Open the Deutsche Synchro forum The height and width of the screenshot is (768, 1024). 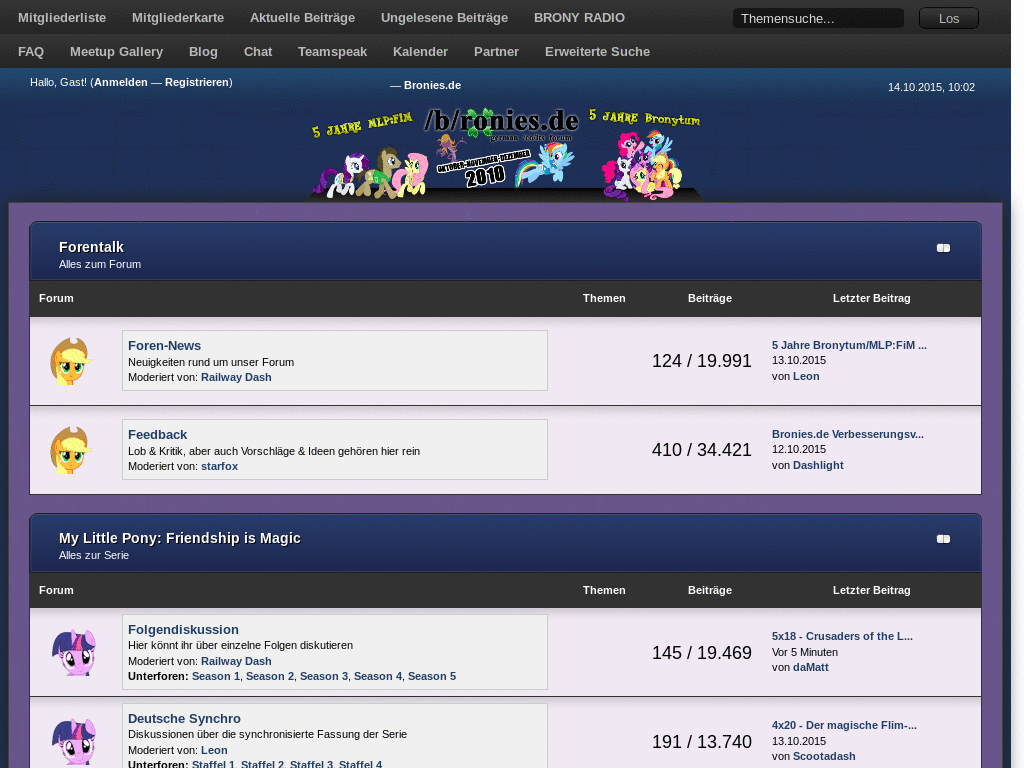(x=184, y=718)
